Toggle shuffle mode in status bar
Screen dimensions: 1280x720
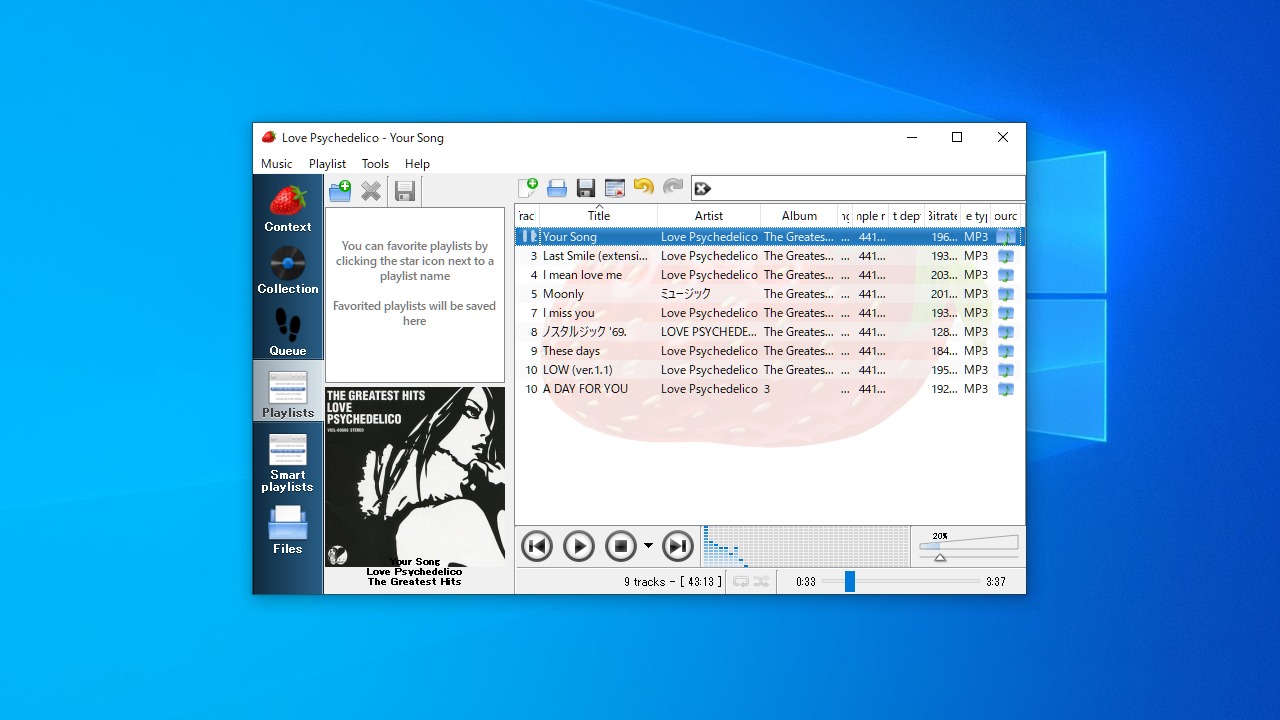coord(762,581)
